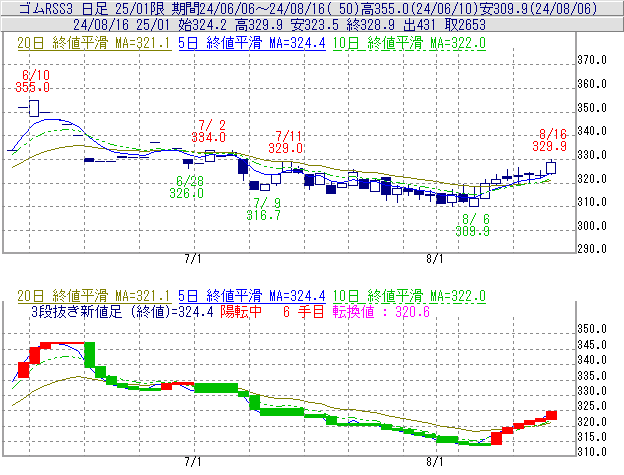Screen dimensions: 624x475
Task: Click the 24/08/16 25/01 data summary line
Action: [x=279, y=25]
